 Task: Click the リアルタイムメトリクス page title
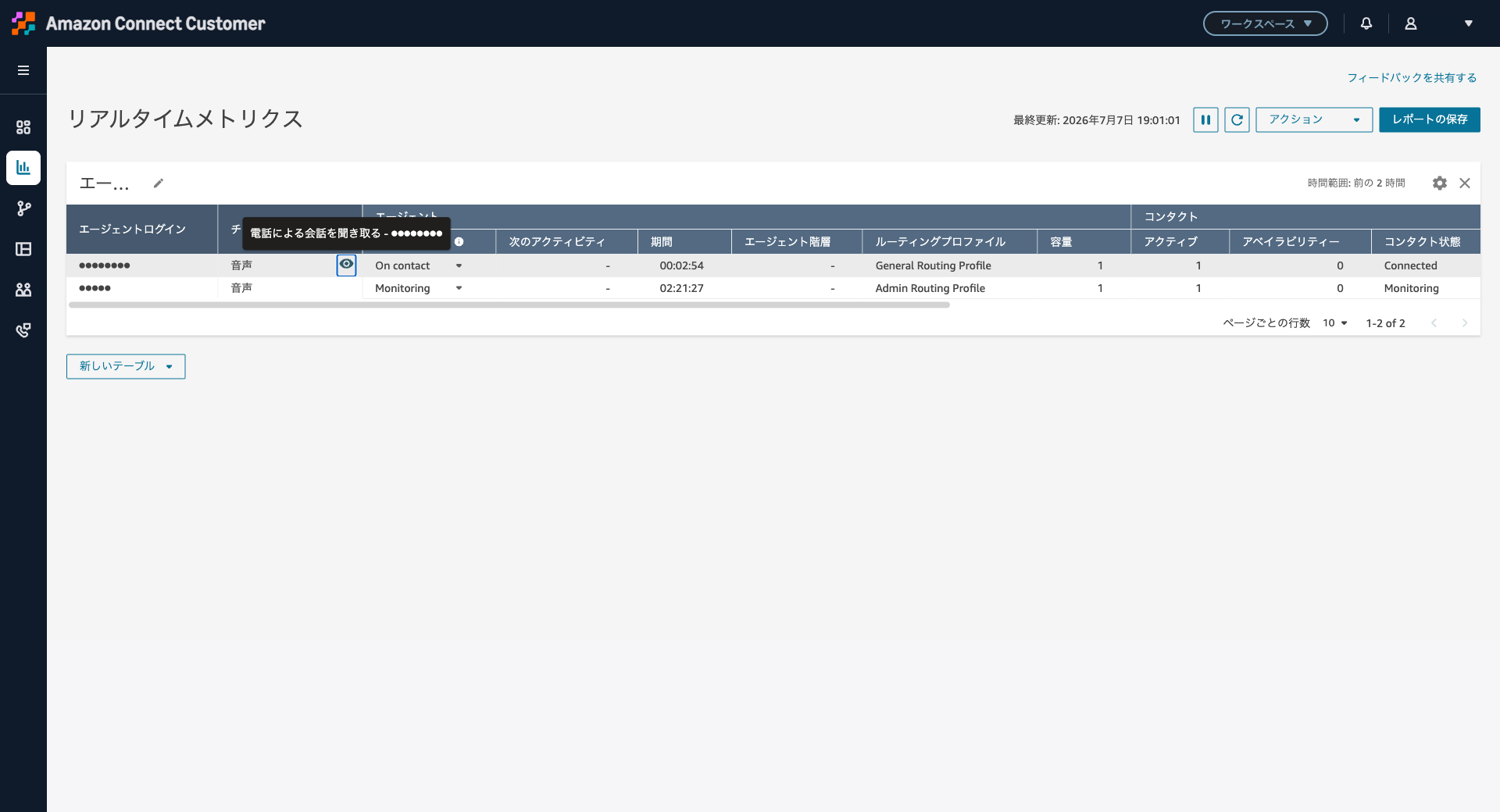(x=186, y=119)
